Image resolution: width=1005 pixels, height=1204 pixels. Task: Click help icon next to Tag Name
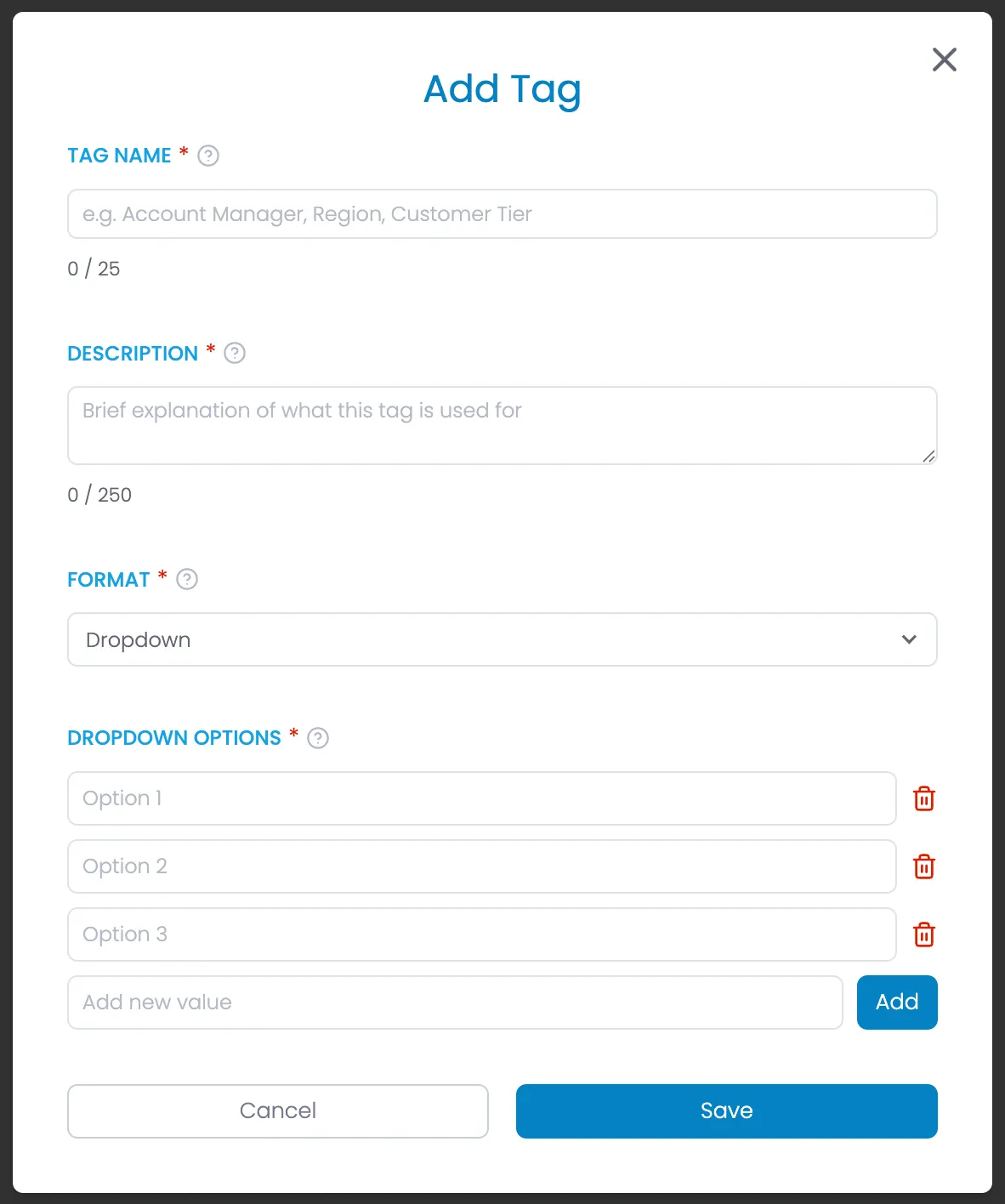pos(208,156)
